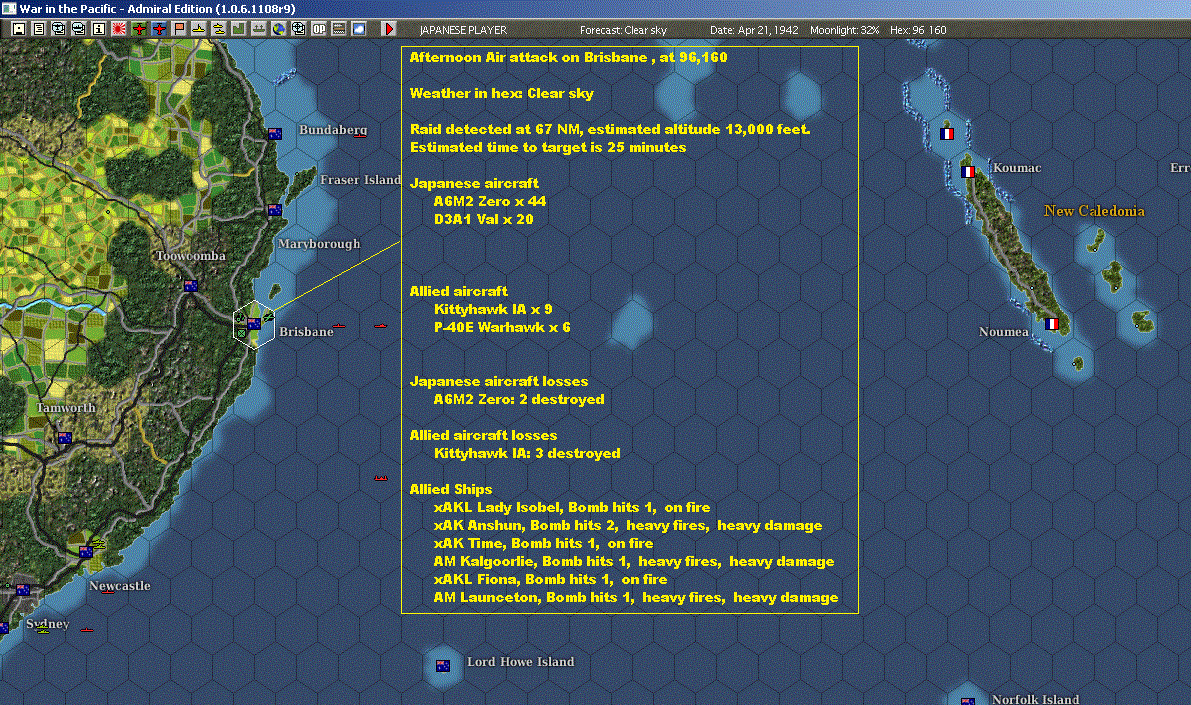Click the green land area toolbar icon

tap(239, 29)
